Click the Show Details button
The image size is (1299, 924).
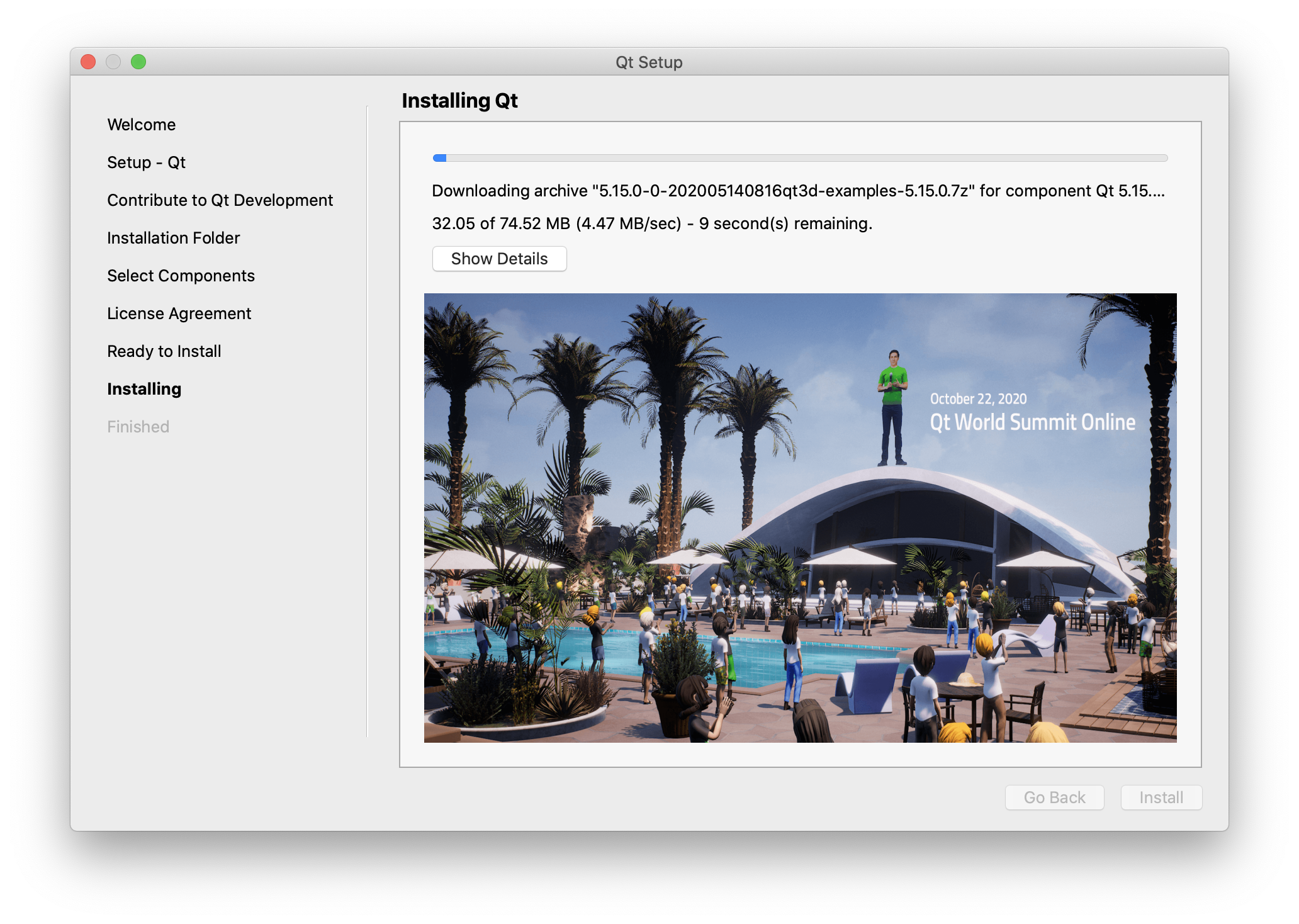499,259
